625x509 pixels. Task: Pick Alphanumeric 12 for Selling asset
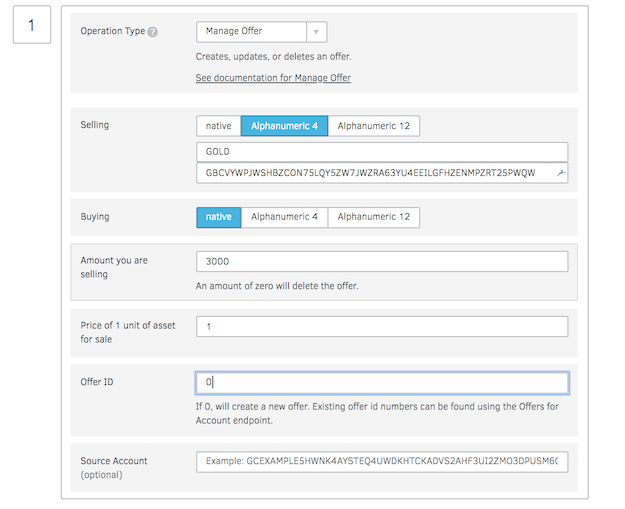pos(373,126)
